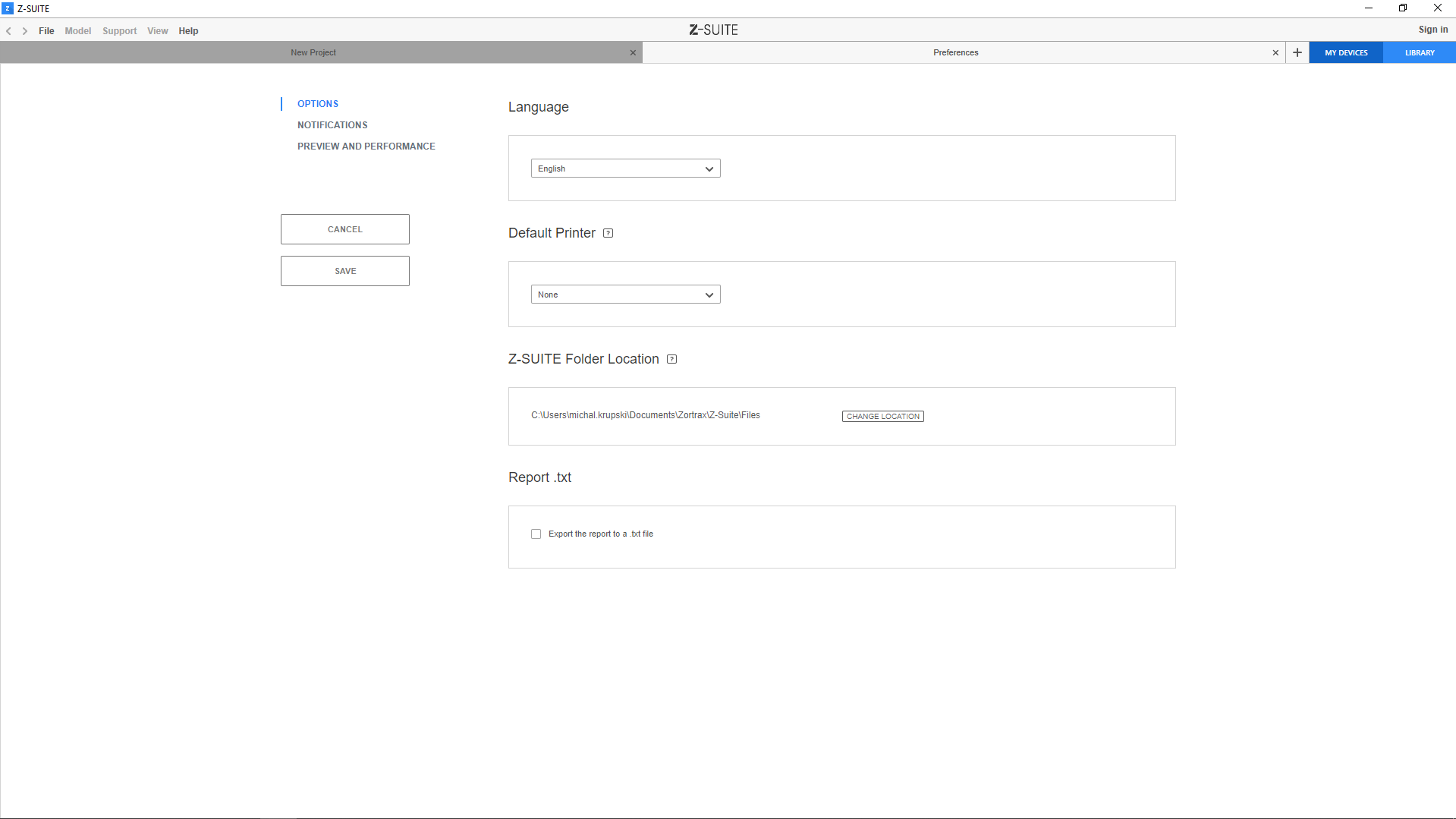Image resolution: width=1456 pixels, height=819 pixels.
Task: Select the Notifications settings section
Action: [332, 125]
